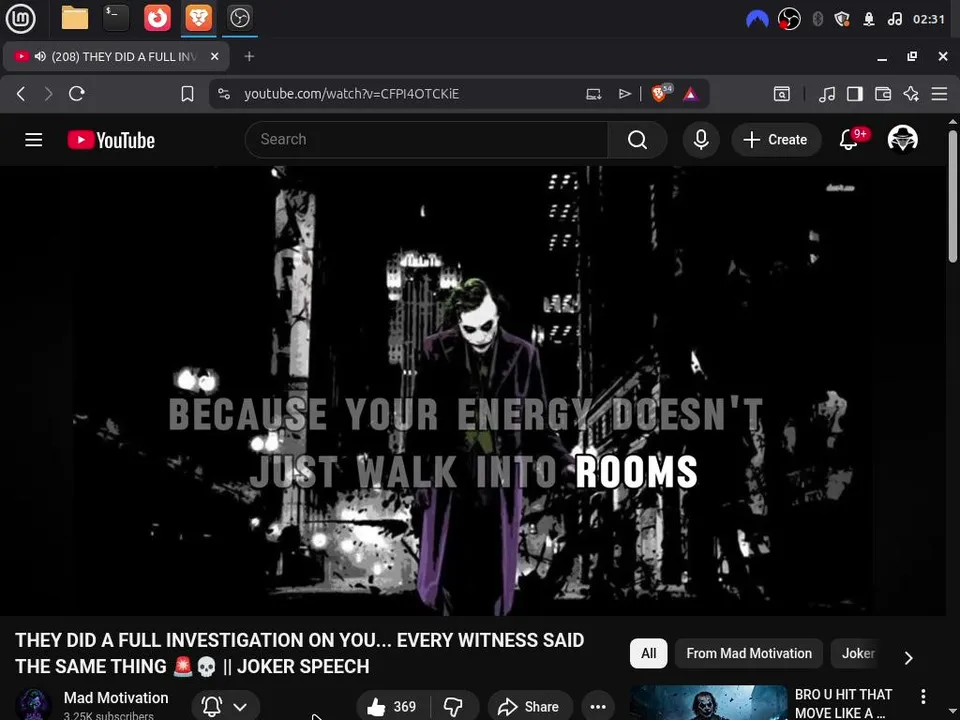Open BRO U HIT THAT MOVE video thumbnail
The height and width of the screenshot is (720, 960).
[708, 702]
